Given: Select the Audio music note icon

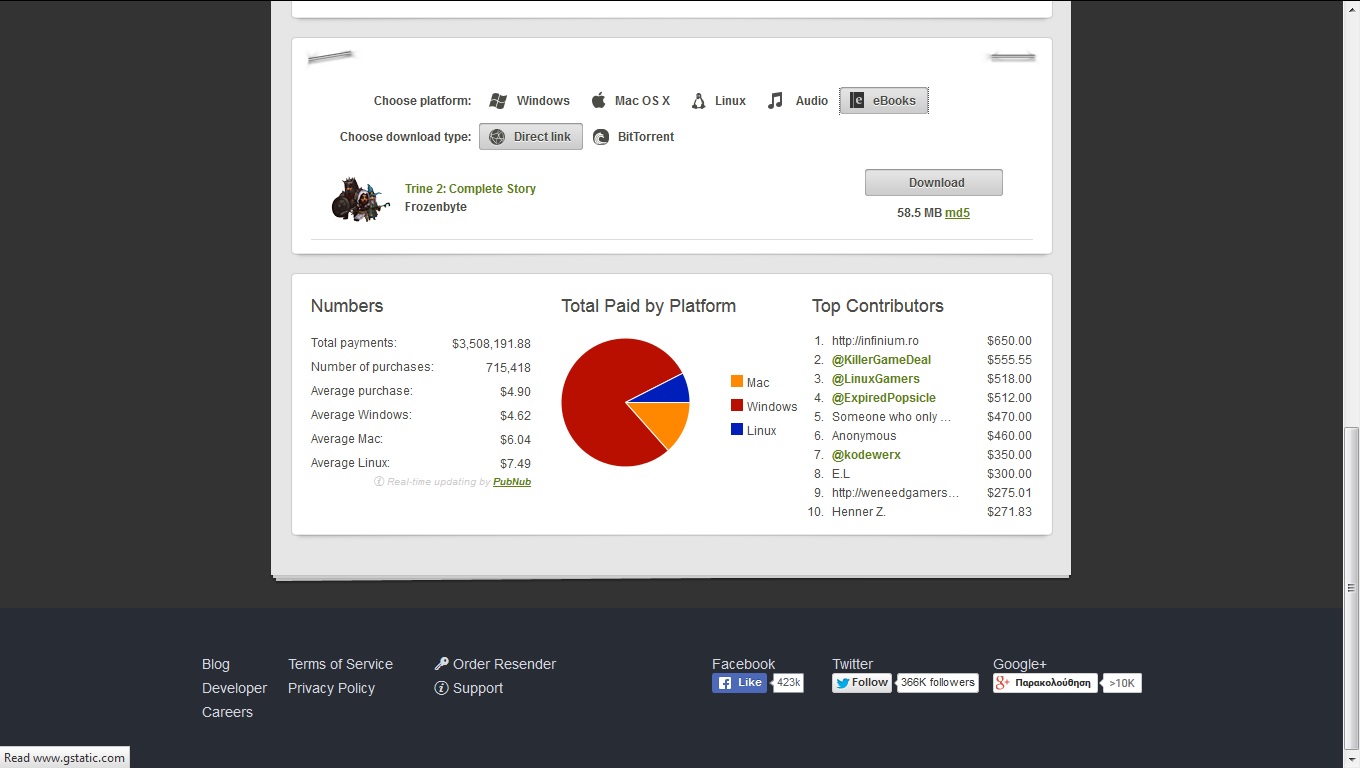Looking at the screenshot, I should pyautogui.click(x=775, y=100).
